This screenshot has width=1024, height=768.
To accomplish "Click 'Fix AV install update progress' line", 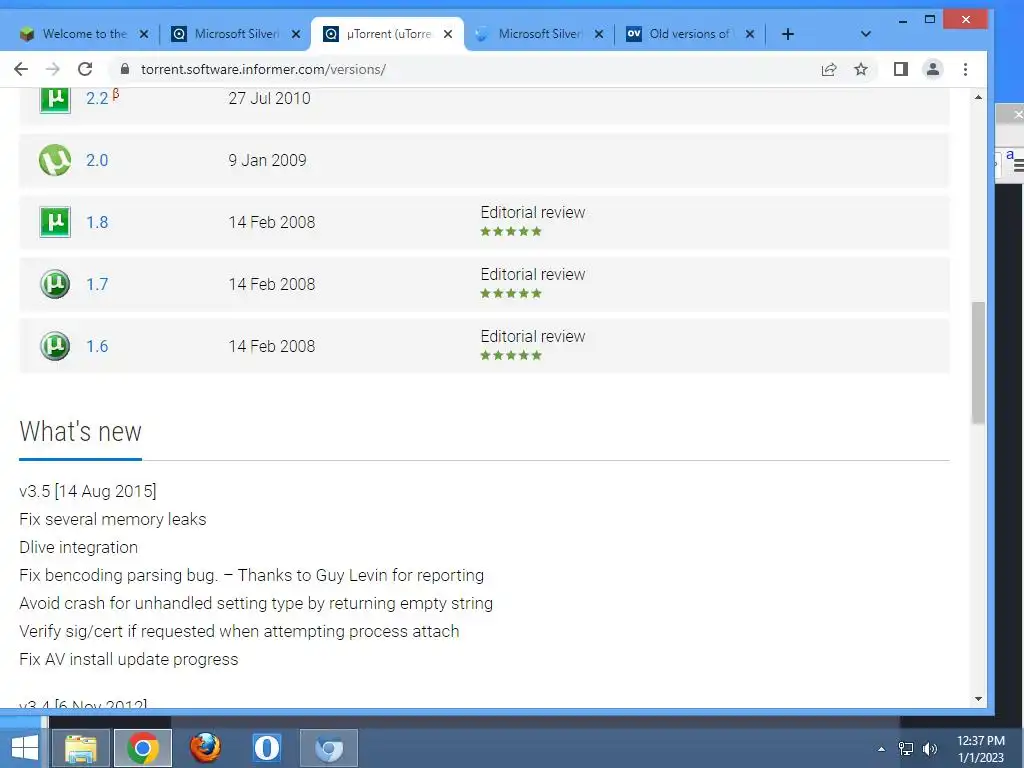I will point(129,660).
